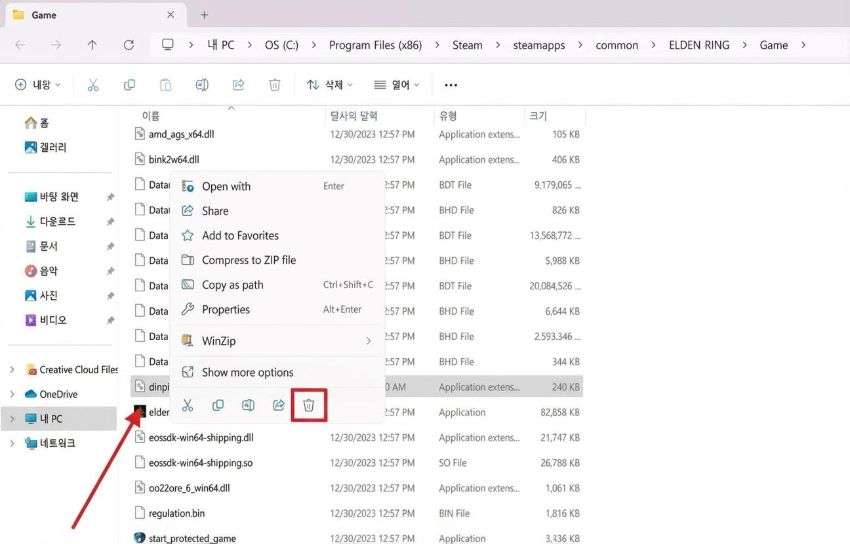Click the Cut scissors icon in the context menu
Viewport: 850px width, 544px height.
coord(188,405)
